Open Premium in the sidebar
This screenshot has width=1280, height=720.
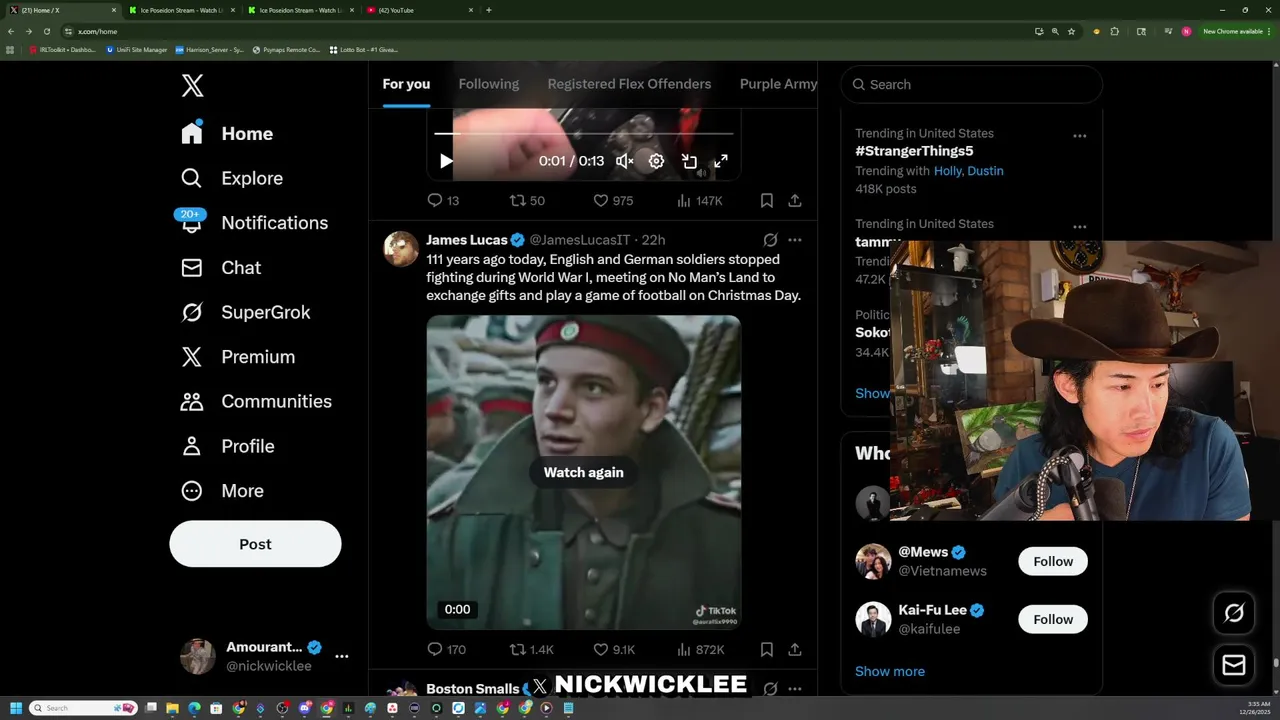tap(238, 356)
